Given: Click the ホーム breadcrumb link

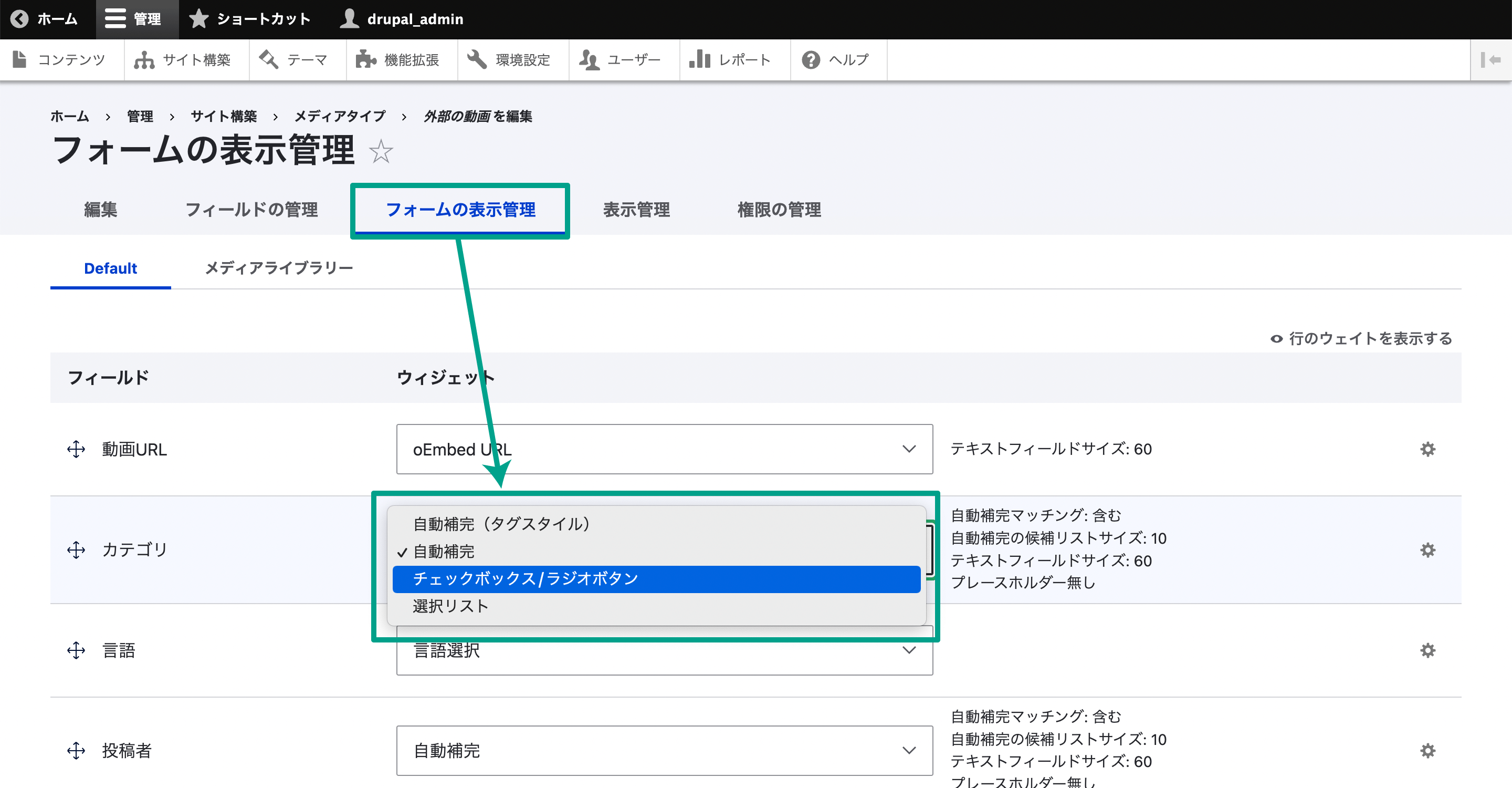Looking at the screenshot, I should [70, 116].
